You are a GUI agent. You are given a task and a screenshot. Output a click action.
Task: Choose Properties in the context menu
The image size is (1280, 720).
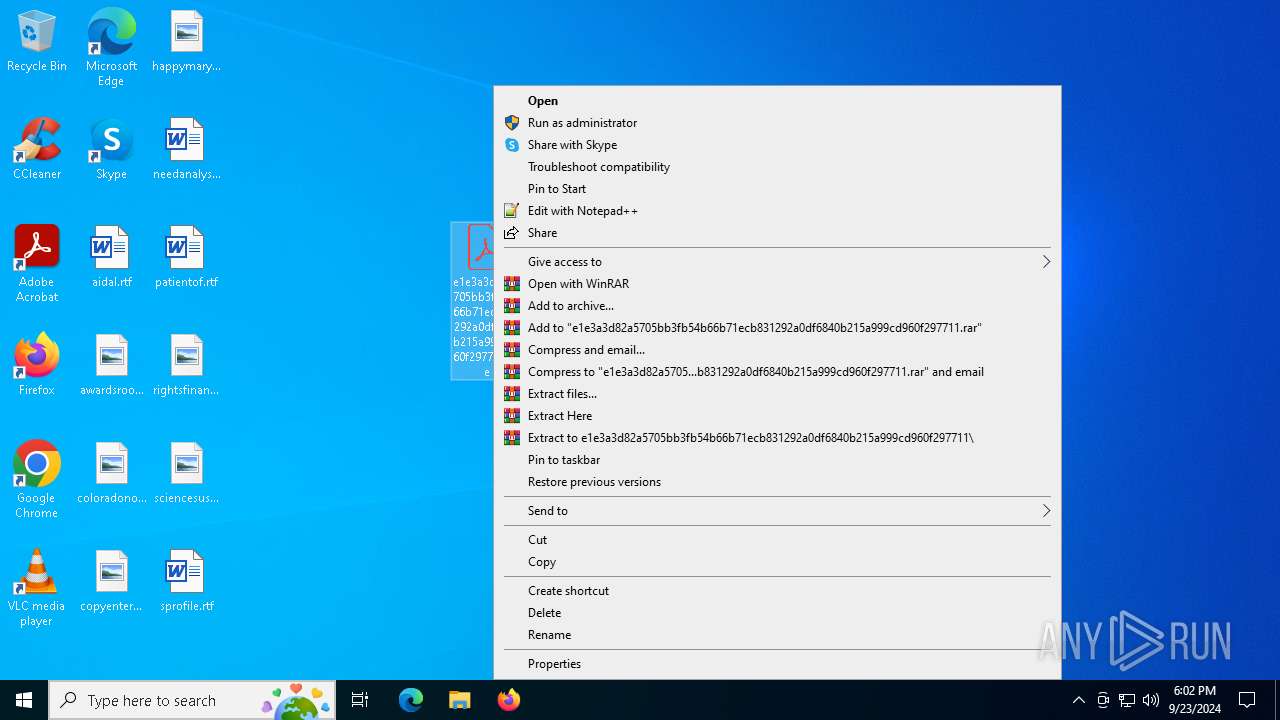(x=777, y=664)
